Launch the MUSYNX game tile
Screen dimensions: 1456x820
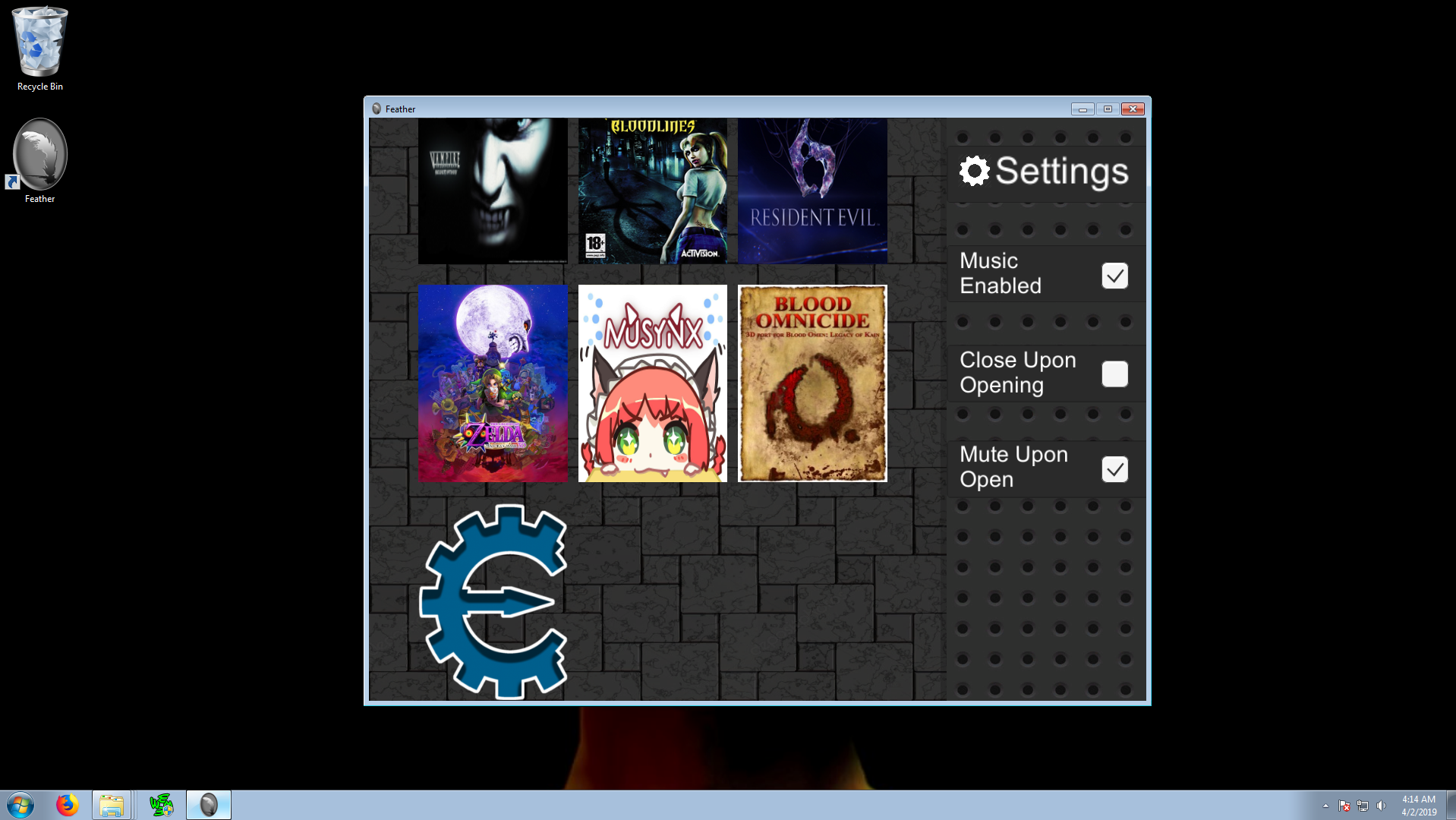click(x=652, y=383)
